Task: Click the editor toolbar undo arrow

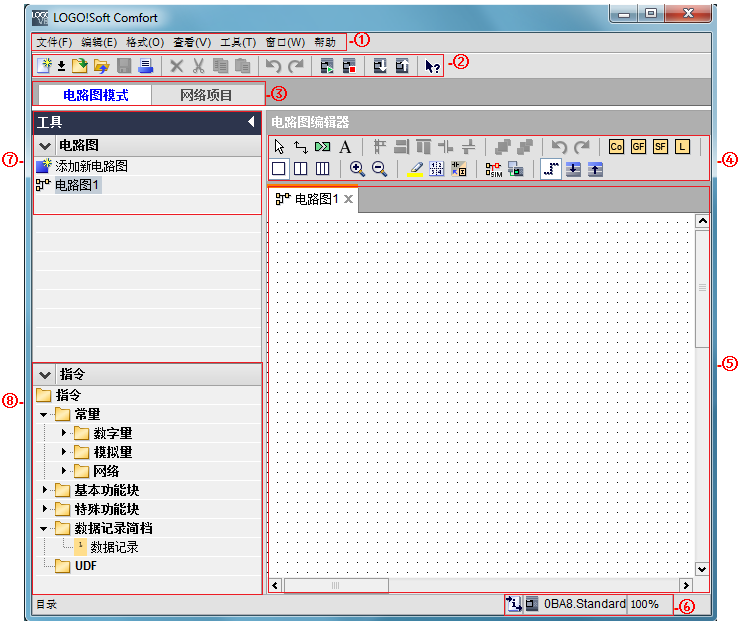Action: tap(559, 147)
